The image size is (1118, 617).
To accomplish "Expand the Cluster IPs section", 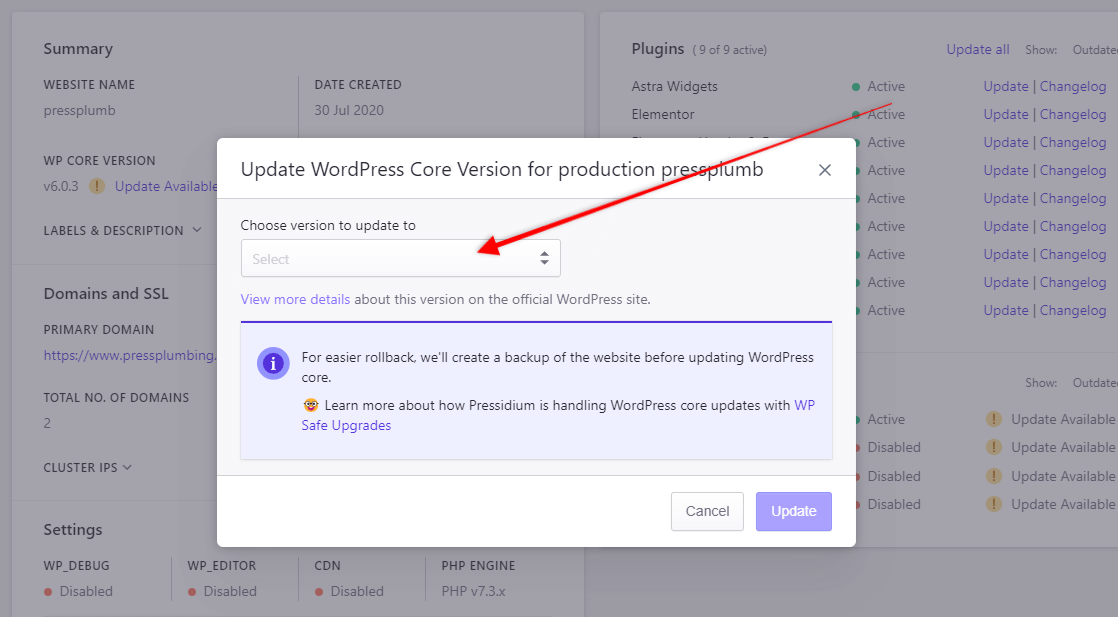I will [x=88, y=467].
